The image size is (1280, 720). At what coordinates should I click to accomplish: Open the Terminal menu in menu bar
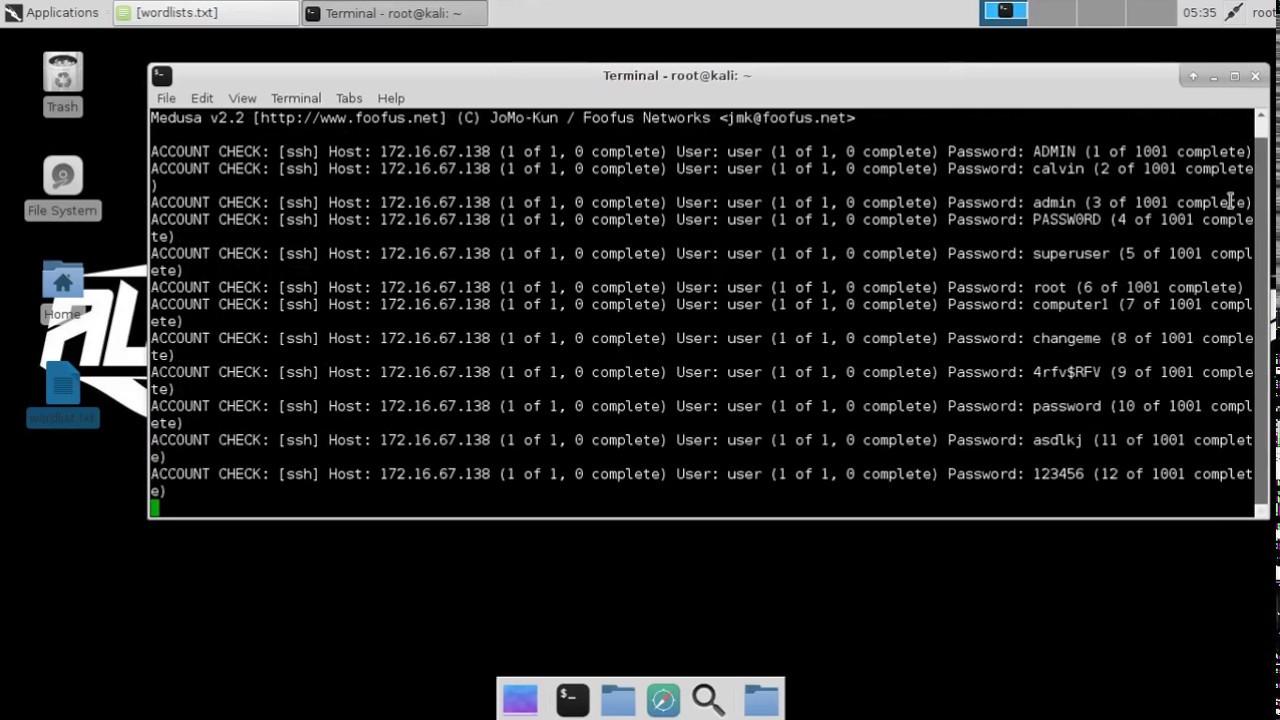[x=296, y=98]
